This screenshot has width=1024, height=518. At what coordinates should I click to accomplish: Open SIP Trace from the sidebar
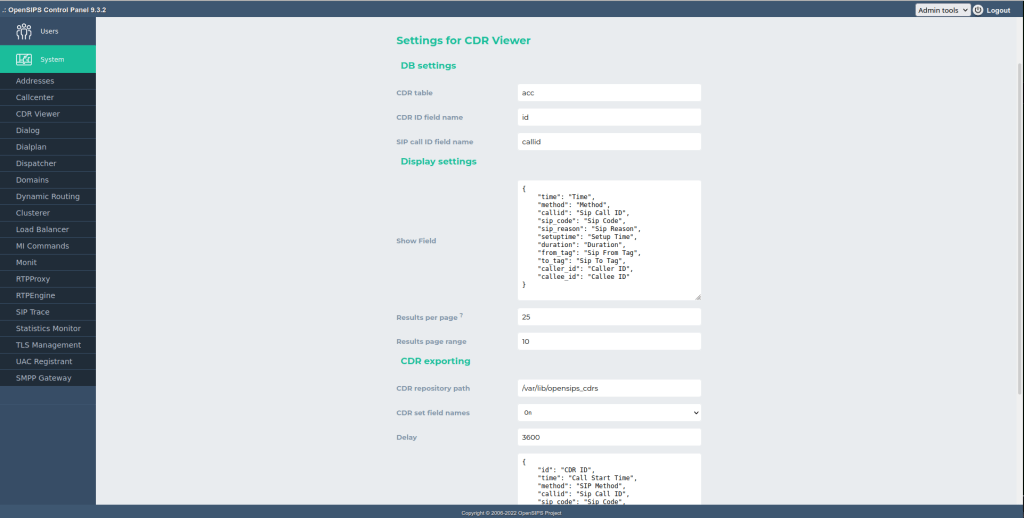point(33,312)
